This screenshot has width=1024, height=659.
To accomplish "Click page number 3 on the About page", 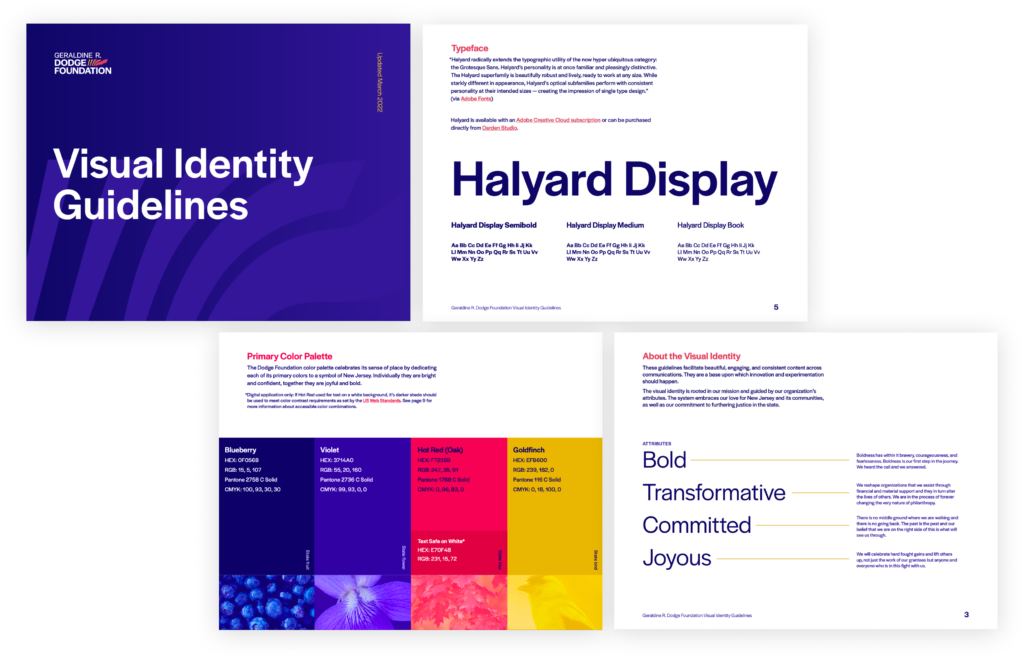I will pyautogui.click(x=967, y=615).
